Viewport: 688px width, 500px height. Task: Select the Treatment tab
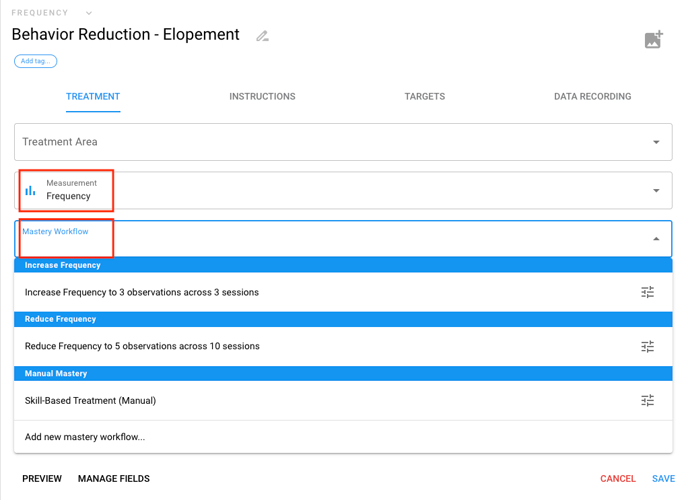(x=93, y=97)
